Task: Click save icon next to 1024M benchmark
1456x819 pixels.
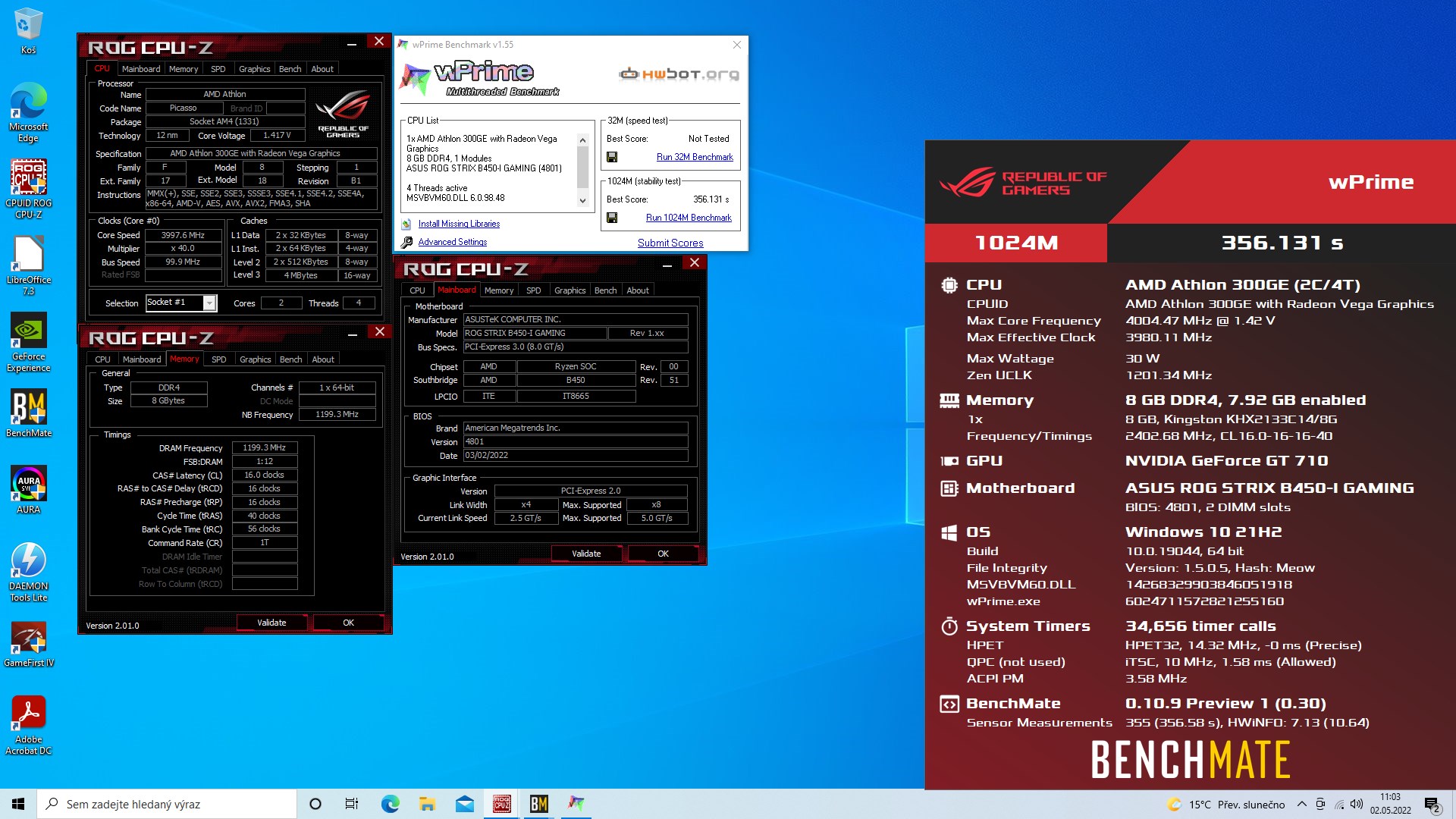Action: coord(612,218)
